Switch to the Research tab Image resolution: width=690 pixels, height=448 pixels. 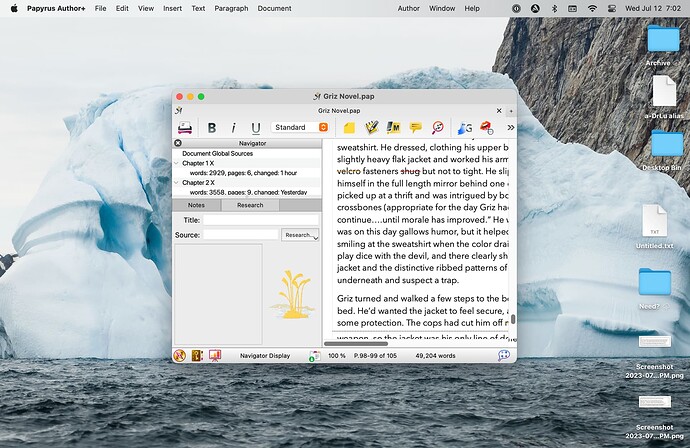pyautogui.click(x=250, y=205)
